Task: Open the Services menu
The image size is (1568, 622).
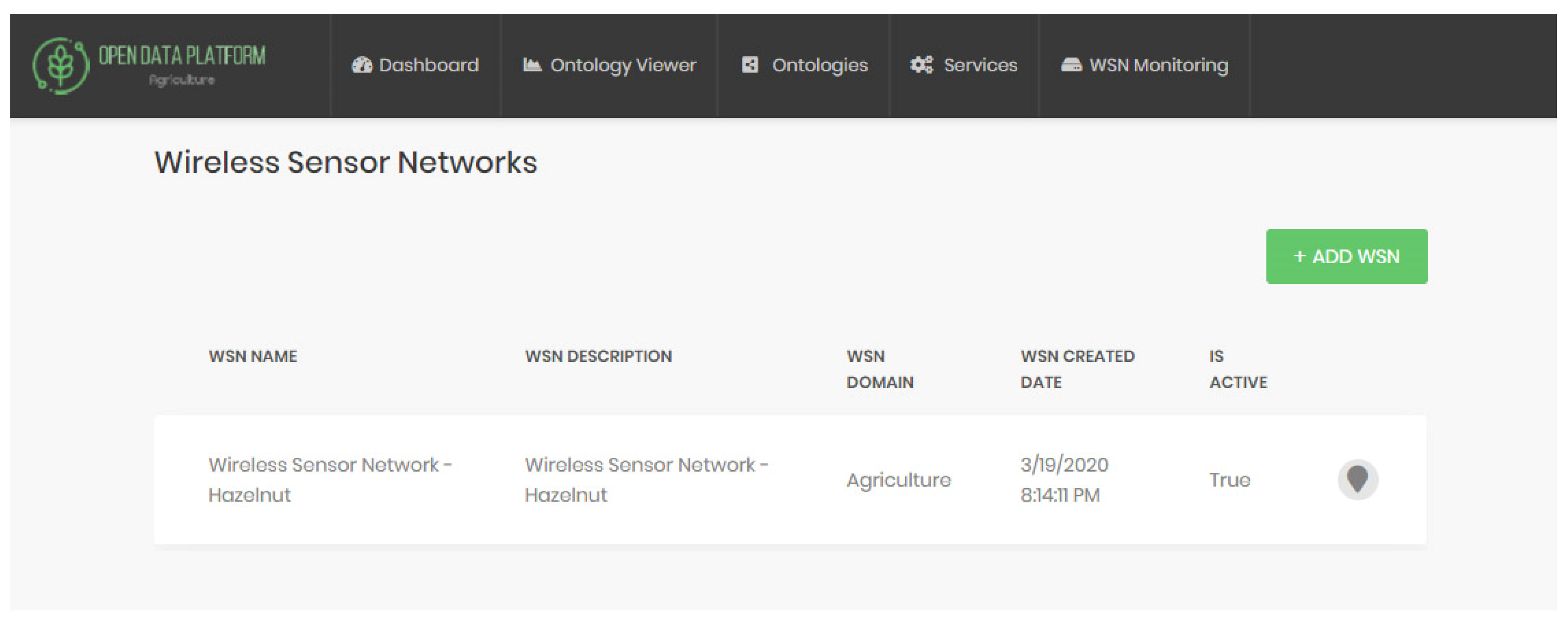Action: pos(980,65)
